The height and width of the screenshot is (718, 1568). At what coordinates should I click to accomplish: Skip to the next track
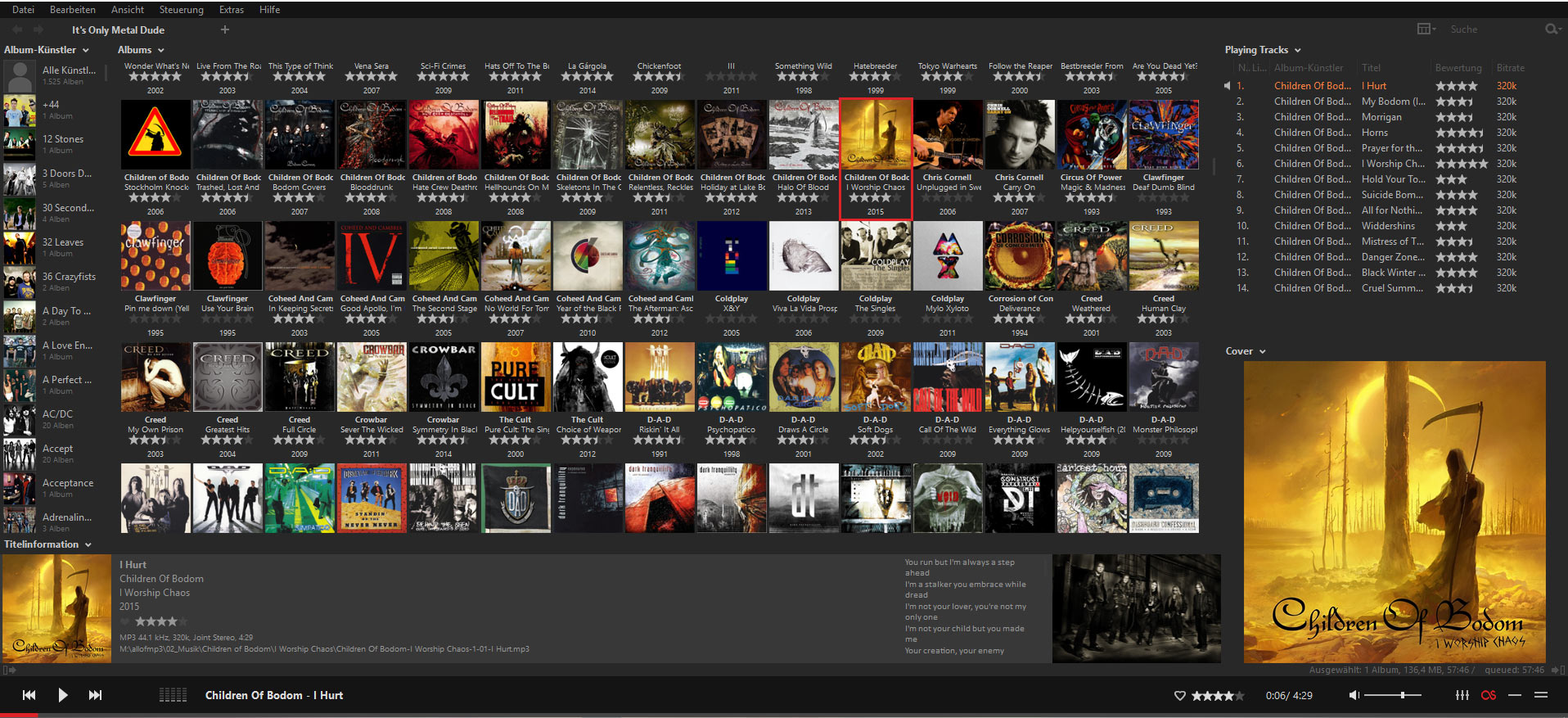click(95, 695)
